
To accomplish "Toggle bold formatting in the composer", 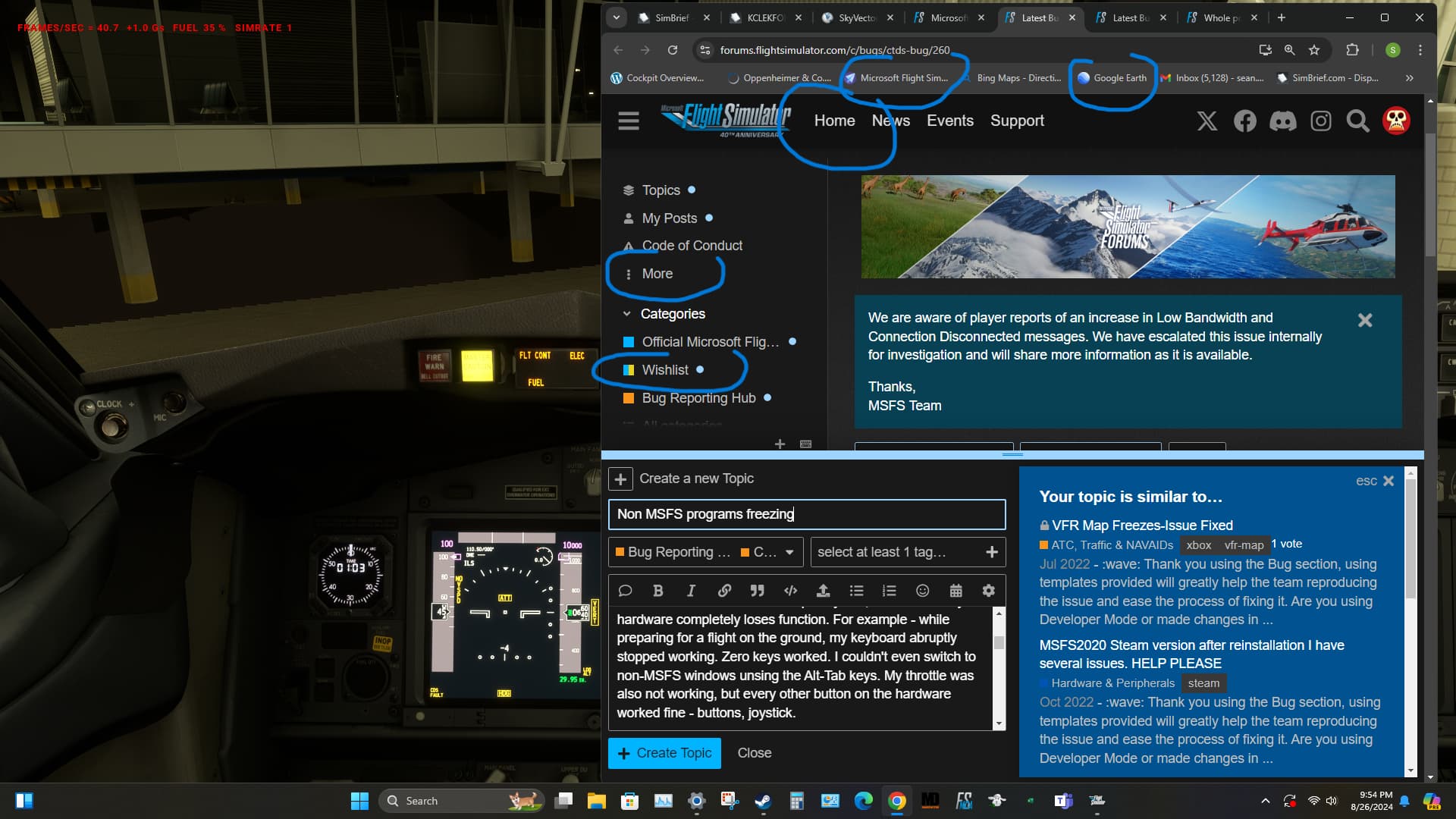I will (657, 591).
